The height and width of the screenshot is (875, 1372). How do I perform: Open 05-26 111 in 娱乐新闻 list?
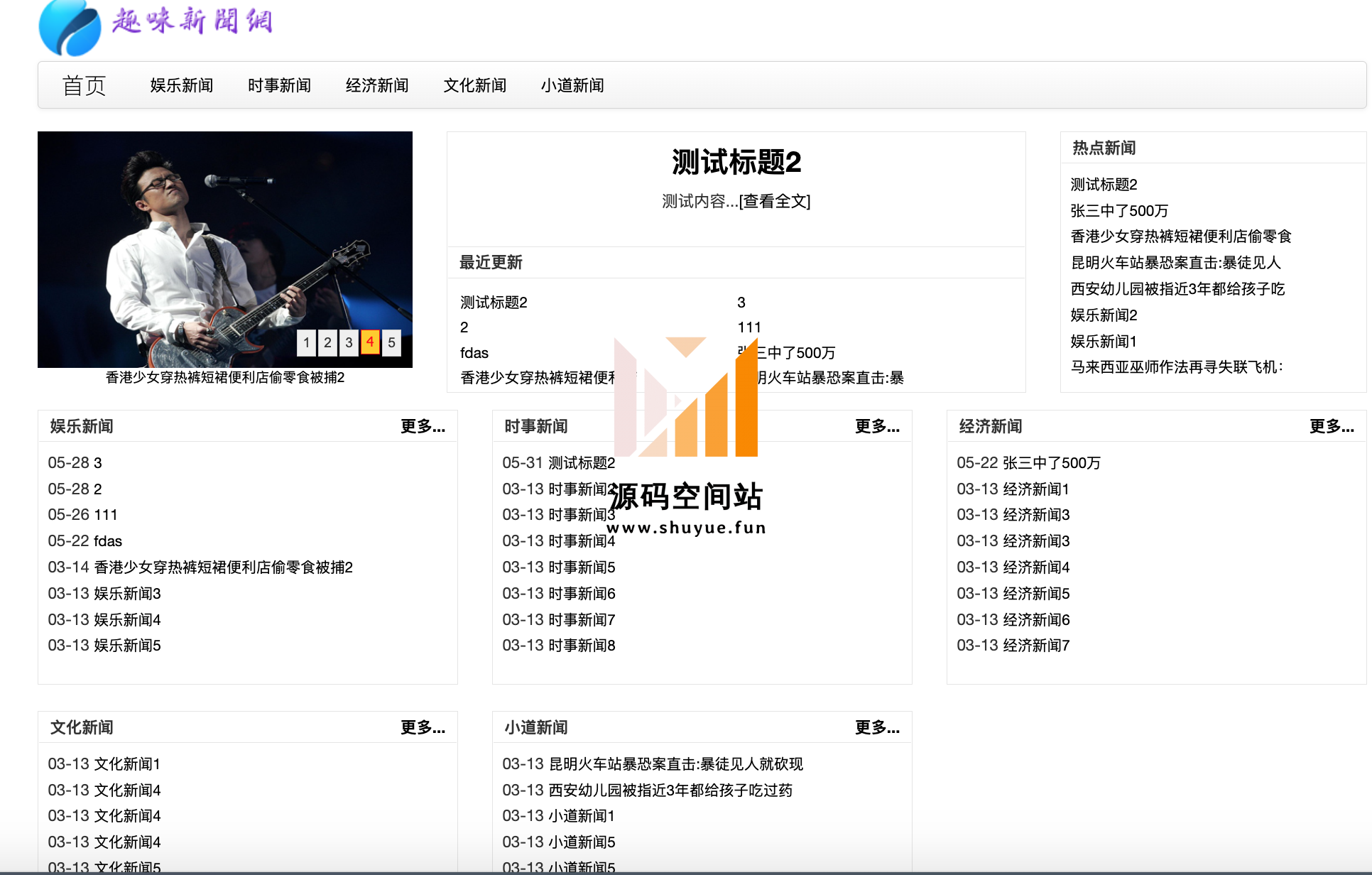82,515
